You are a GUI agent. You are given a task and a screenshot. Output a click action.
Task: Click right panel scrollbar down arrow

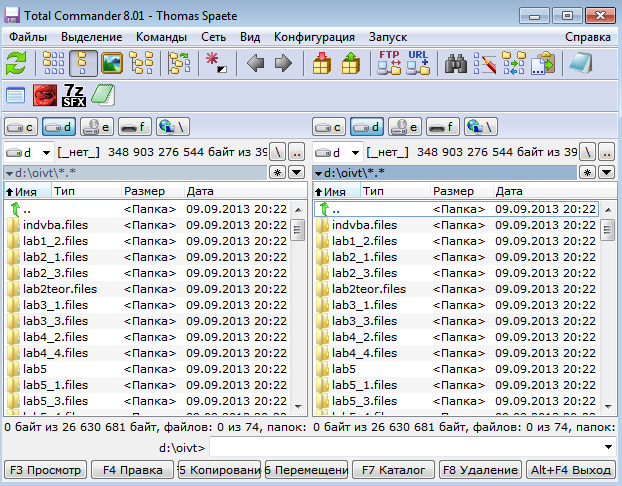point(607,406)
